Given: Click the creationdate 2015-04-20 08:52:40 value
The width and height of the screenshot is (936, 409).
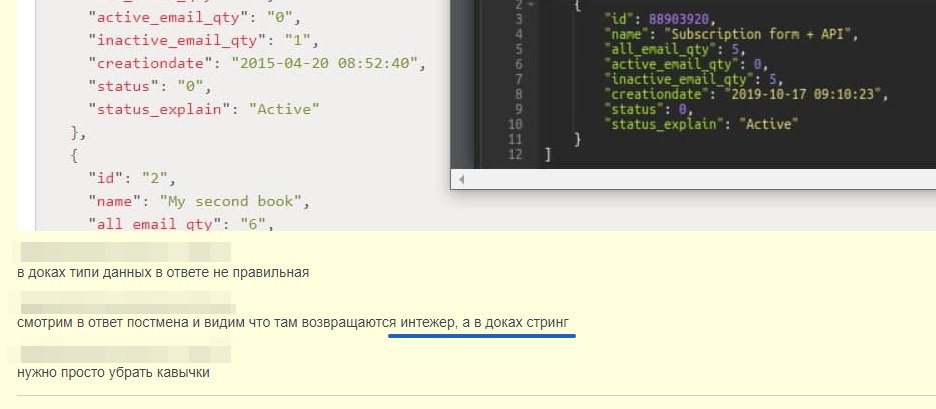Looking at the screenshot, I should [x=325, y=63].
